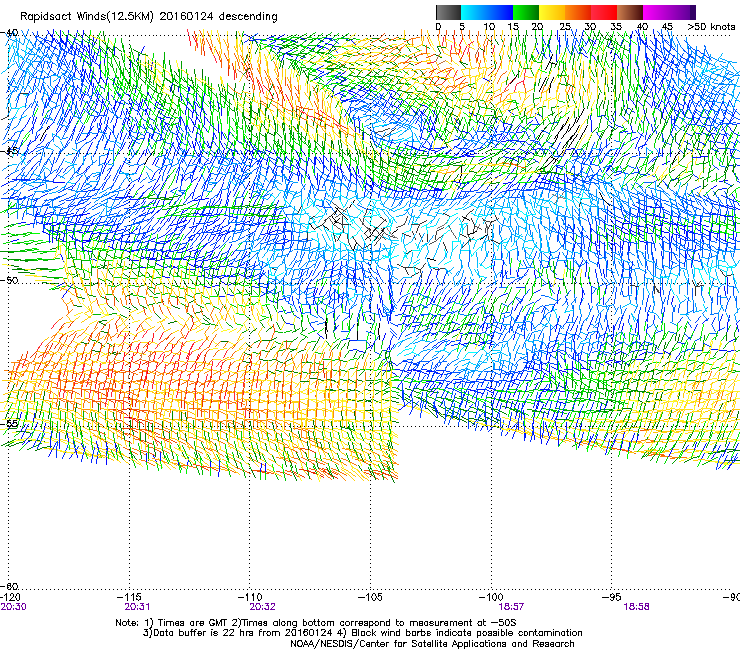Click the '-50' latitude axis label
740x650 pixels.
point(9,280)
